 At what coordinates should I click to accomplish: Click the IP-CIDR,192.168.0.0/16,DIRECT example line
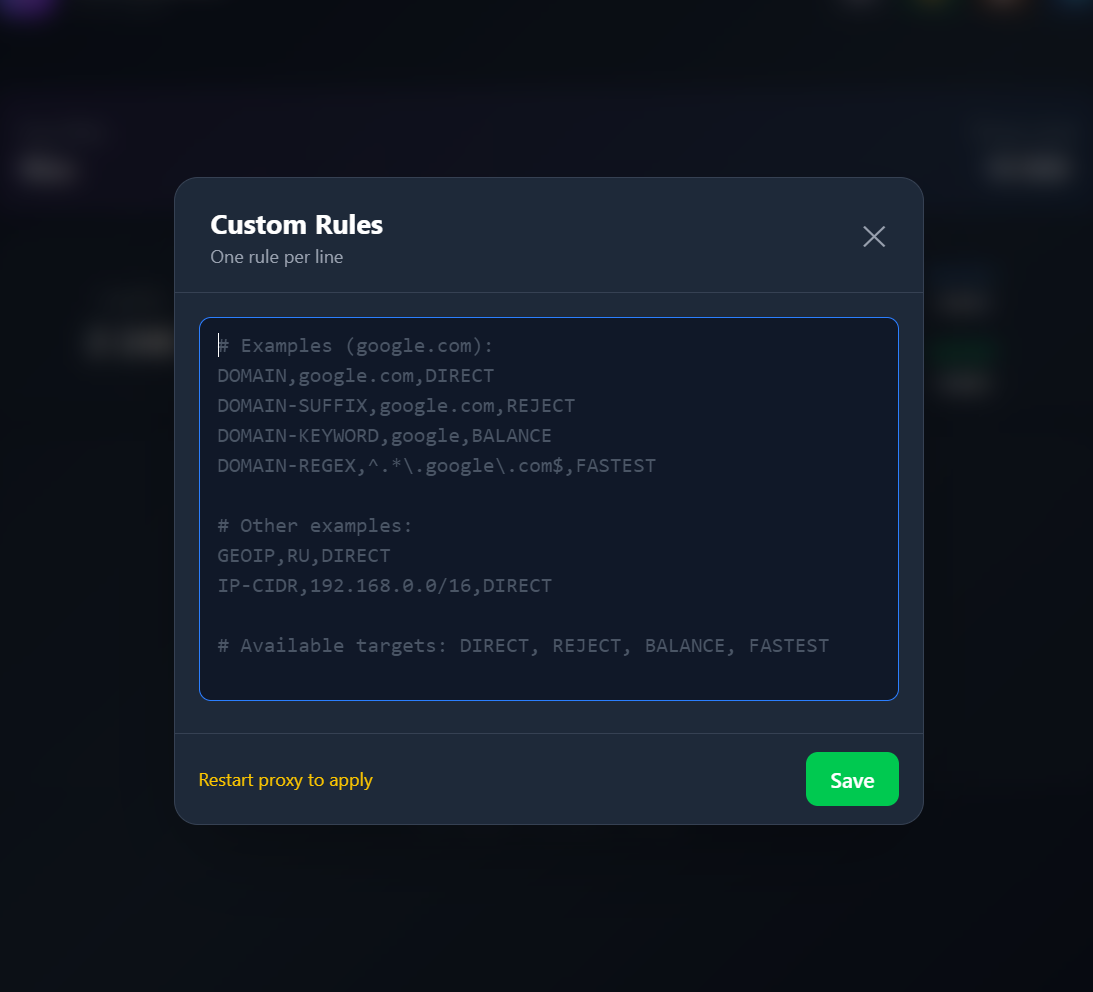pos(384,586)
